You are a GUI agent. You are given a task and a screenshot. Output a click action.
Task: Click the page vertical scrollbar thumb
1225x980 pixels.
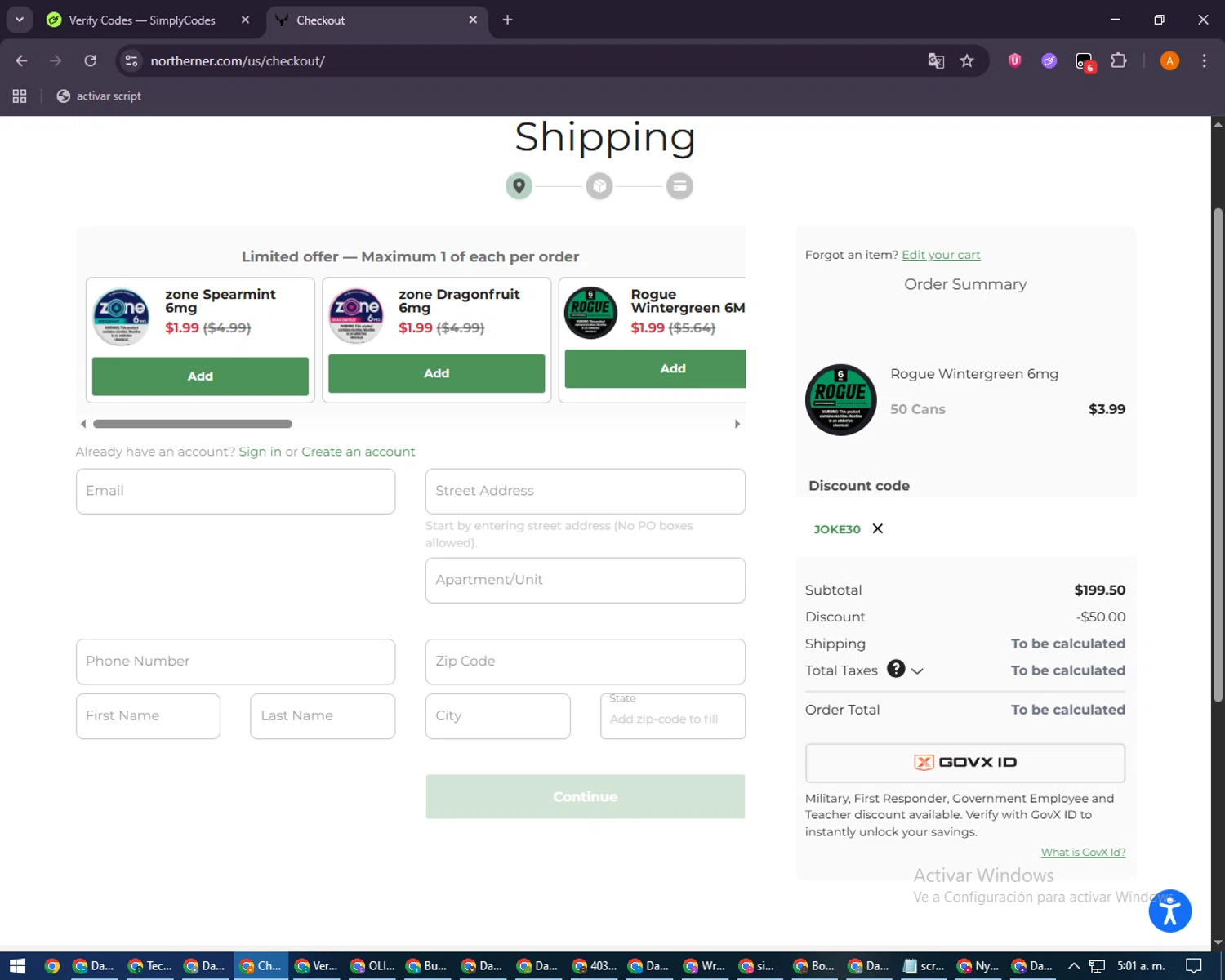coord(1218,454)
